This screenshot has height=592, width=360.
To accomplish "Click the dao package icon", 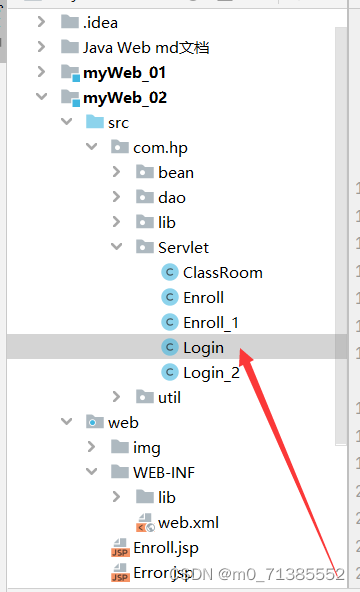I will [x=145, y=197].
